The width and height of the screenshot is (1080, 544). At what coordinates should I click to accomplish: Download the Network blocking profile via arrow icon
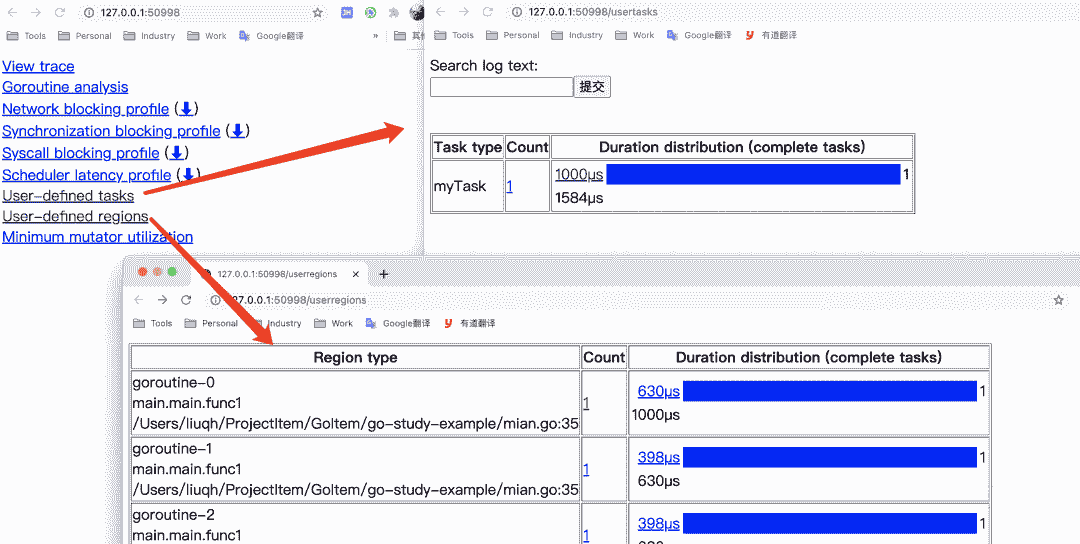(186, 109)
